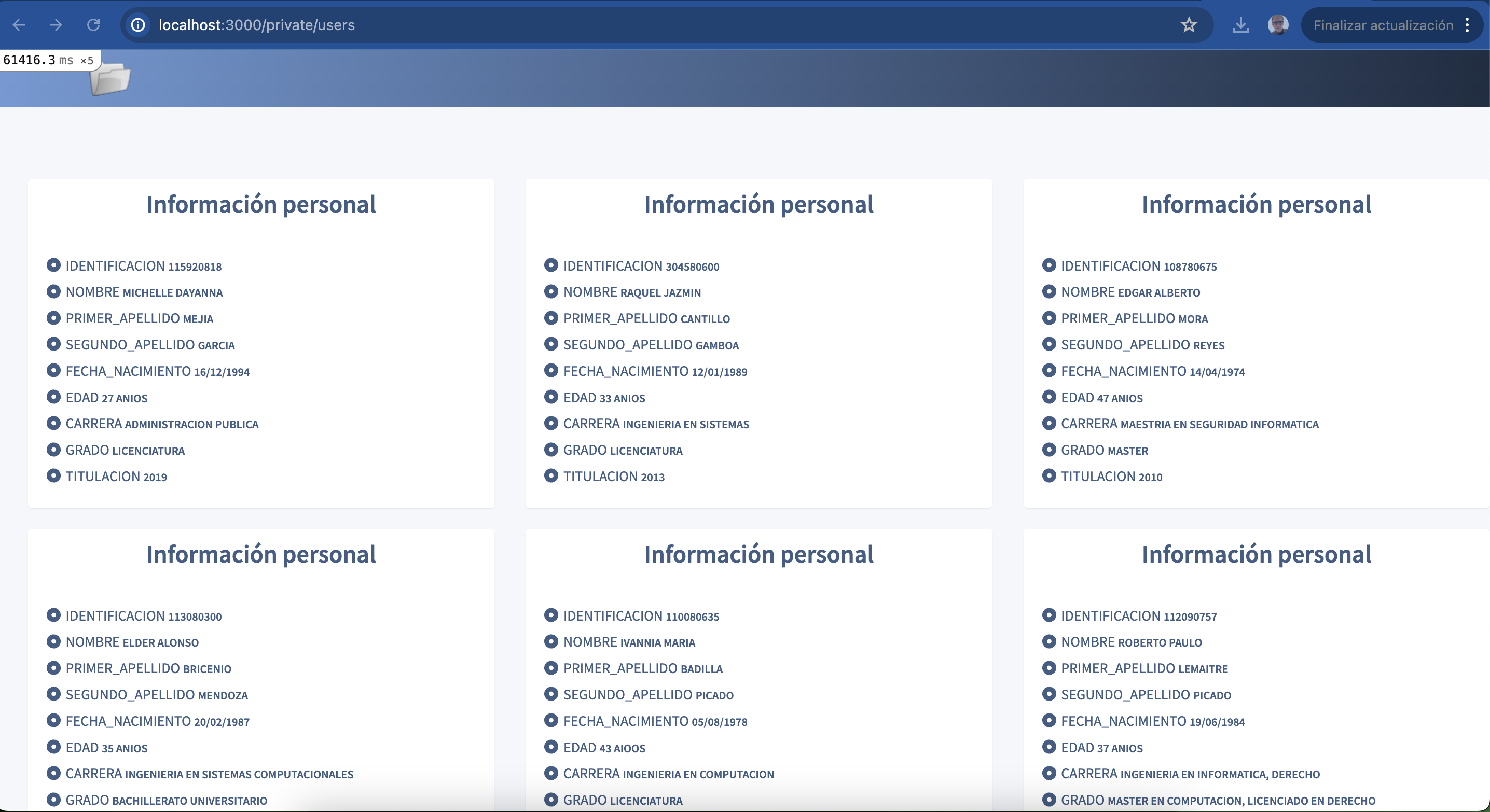Click bullet icon beside NOMBRE IVANNIA MARIA
The image size is (1490, 812).
coord(550,641)
